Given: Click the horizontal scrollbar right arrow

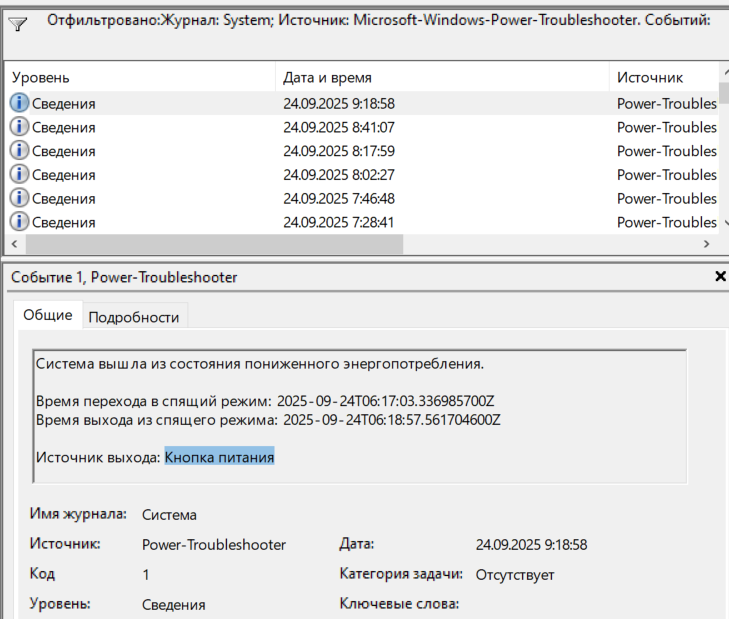Looking at the screenshot, I should (x=707, y=244).
